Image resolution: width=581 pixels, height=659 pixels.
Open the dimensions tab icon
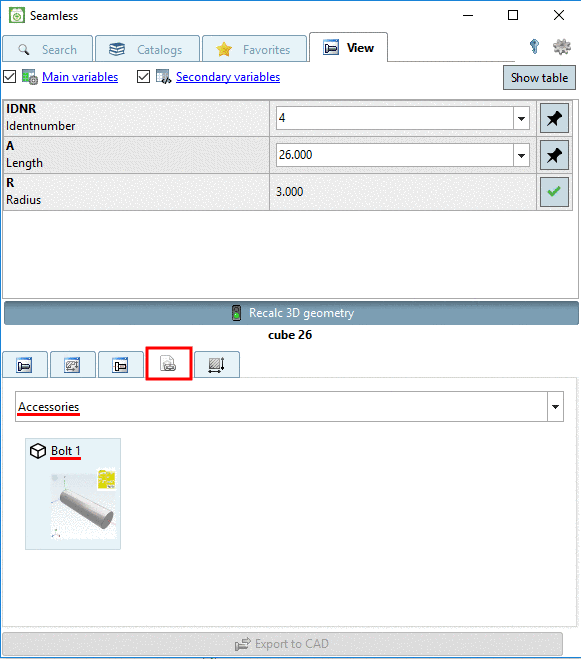point(217,365)
